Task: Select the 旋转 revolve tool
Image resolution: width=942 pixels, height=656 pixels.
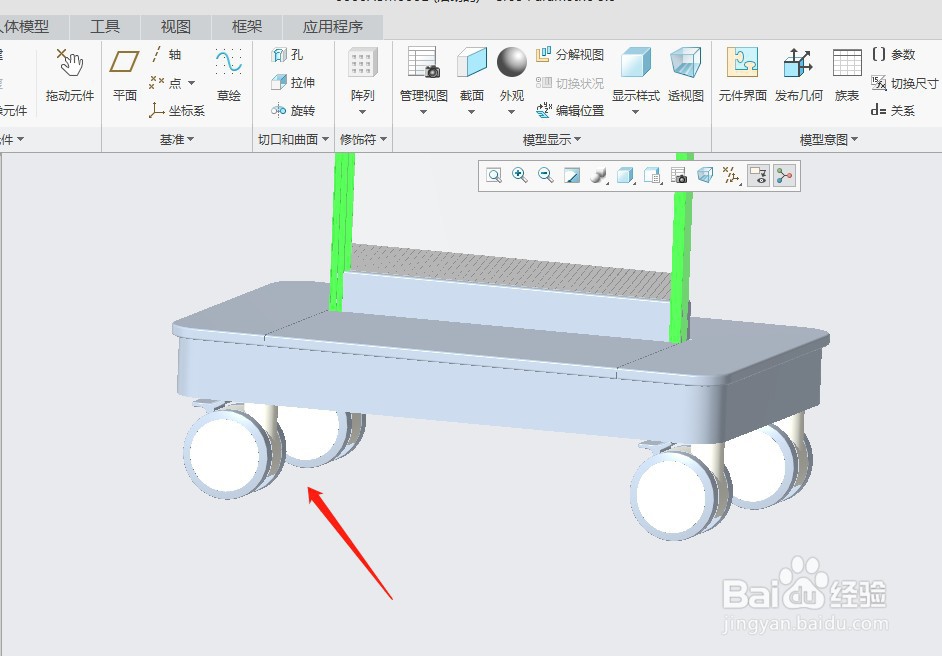Action: pyautogui.click(x=293, y=110)
